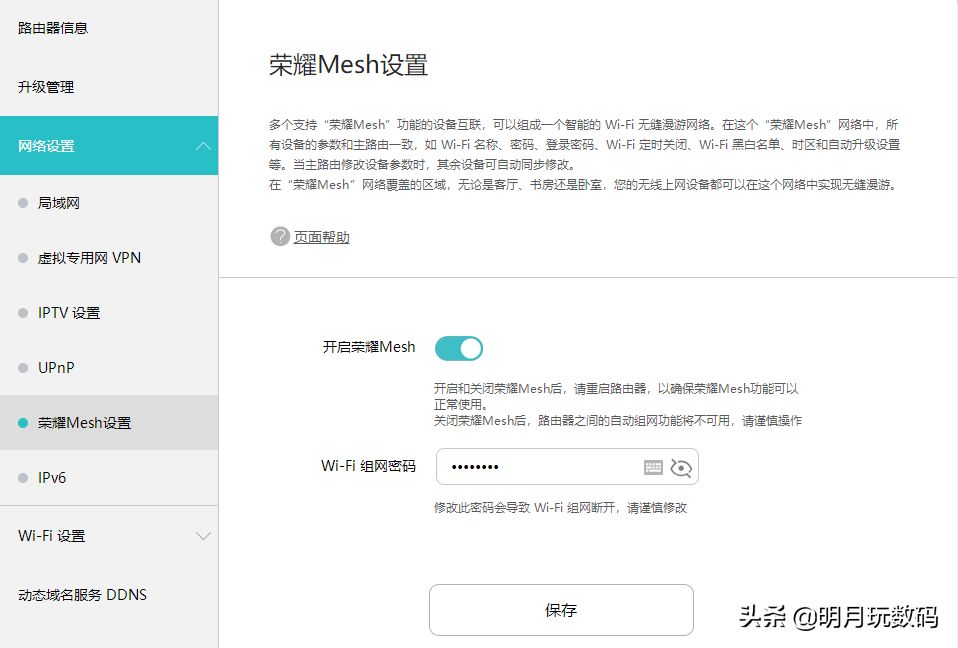Select 荣耀Mesh设置 in the sidebar
Viewport: 958px width, 648px height.
pyautogui.click(x=109, y=423)
